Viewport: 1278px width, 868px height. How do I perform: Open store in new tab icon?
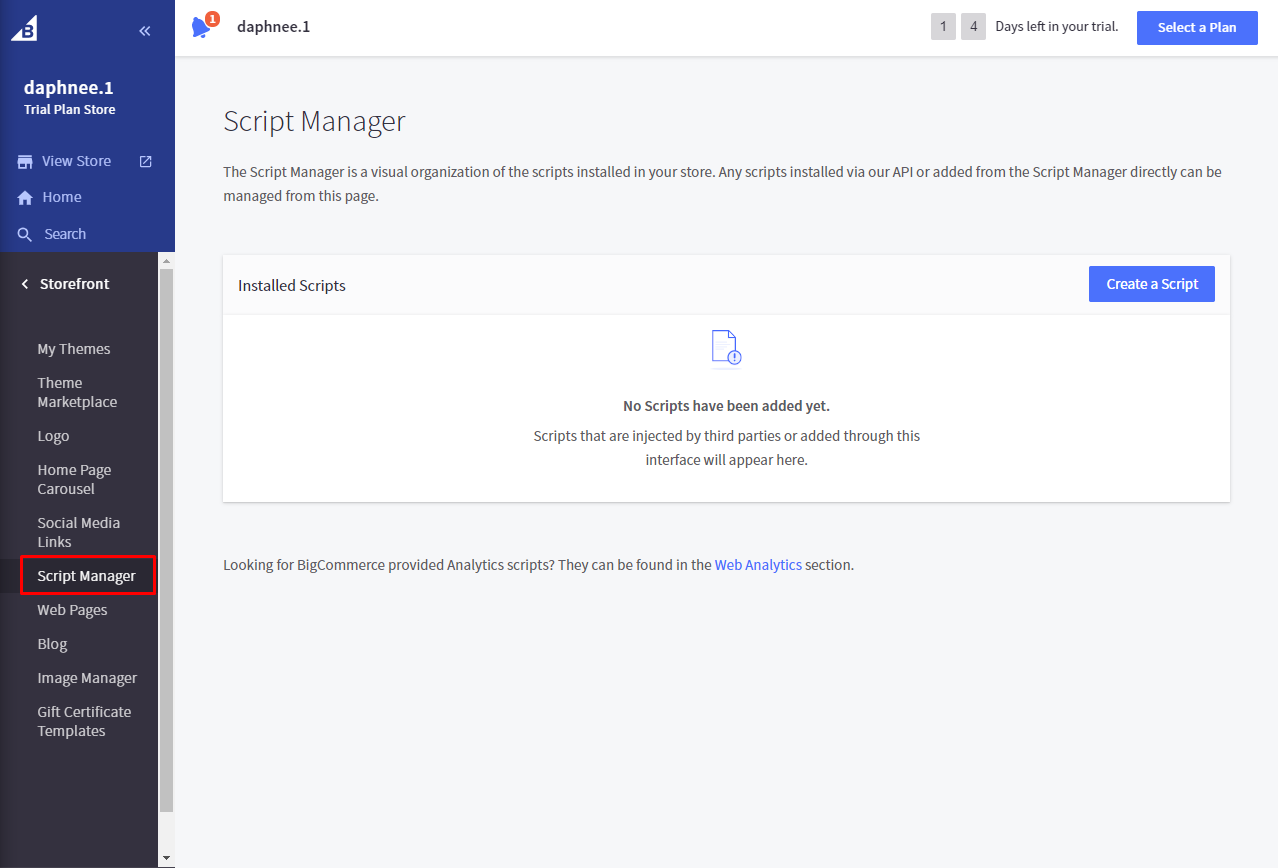pos(145,161)
